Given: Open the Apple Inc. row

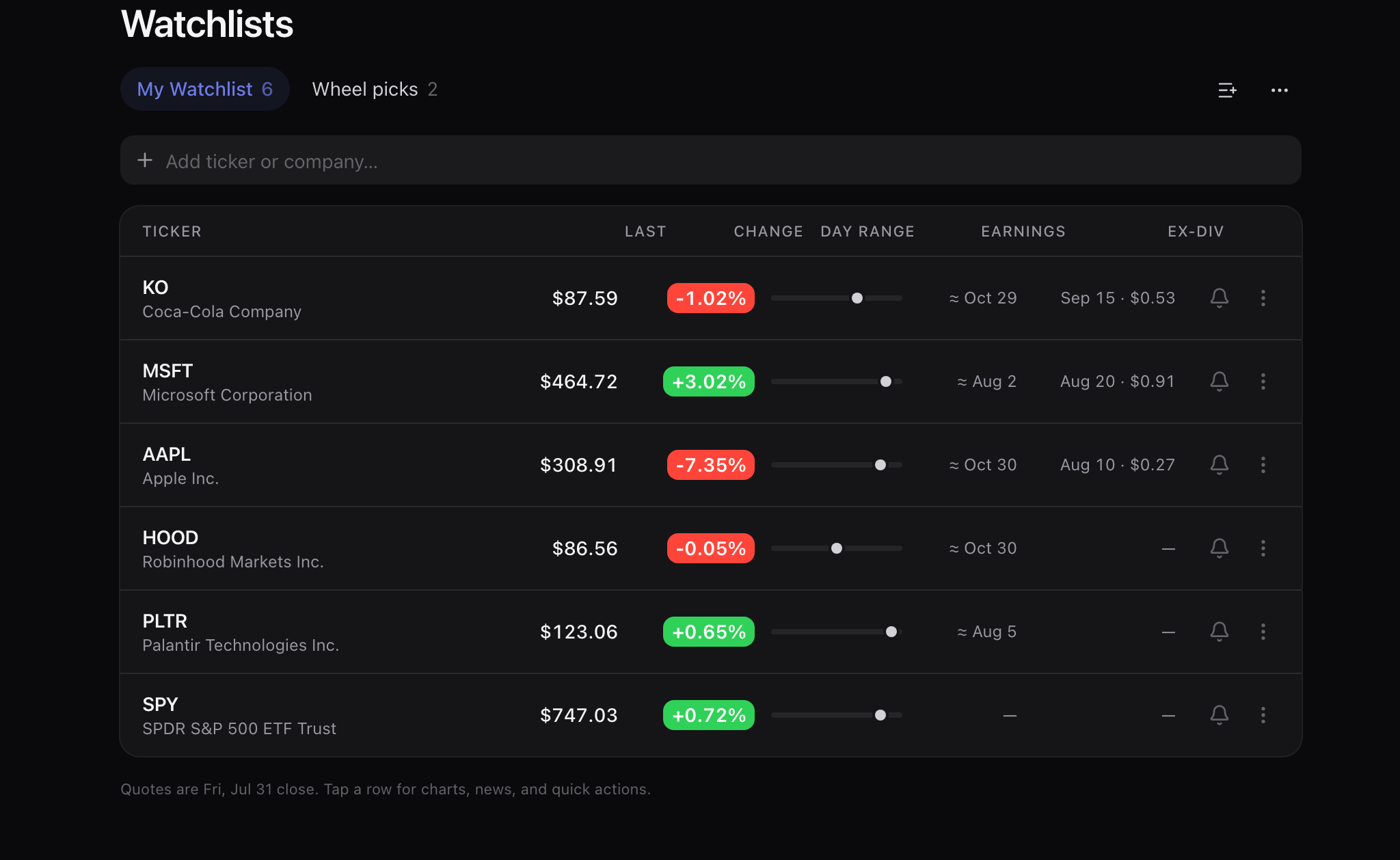Looking at the screenshot, I should pyautogui.click(x=711, y=465).
